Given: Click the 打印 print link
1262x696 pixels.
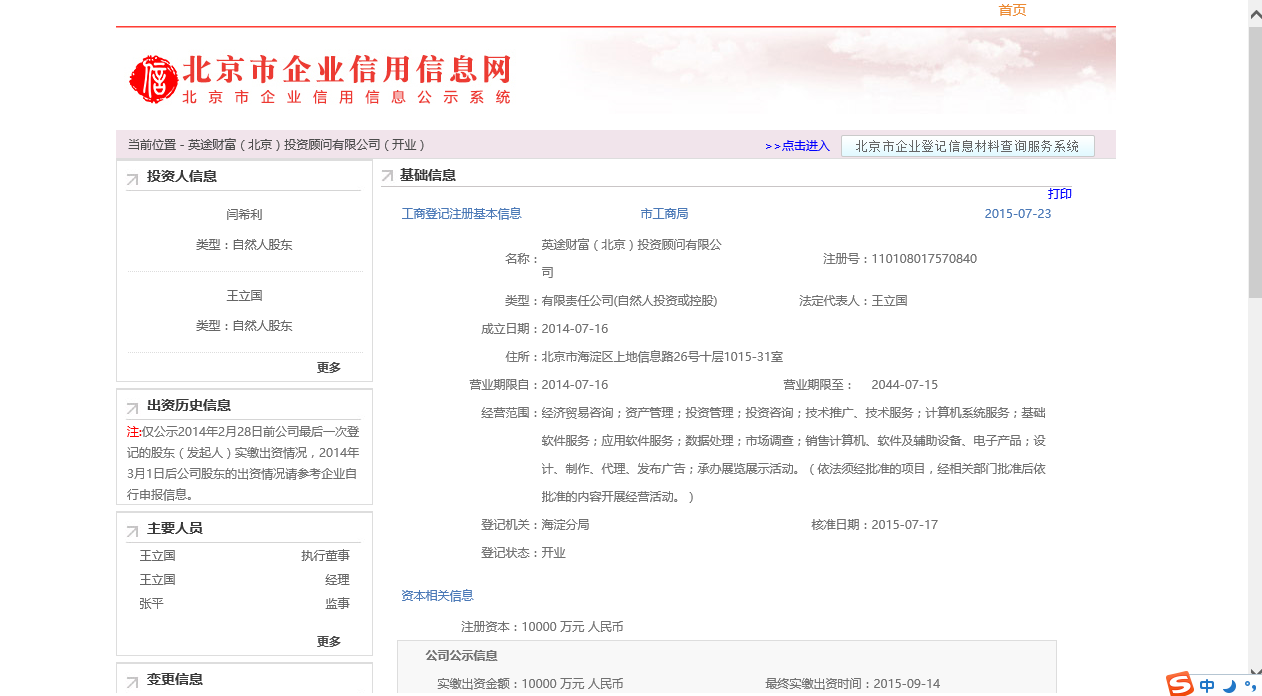Looking at the screenshot, I should click(x=1060, y=194).
